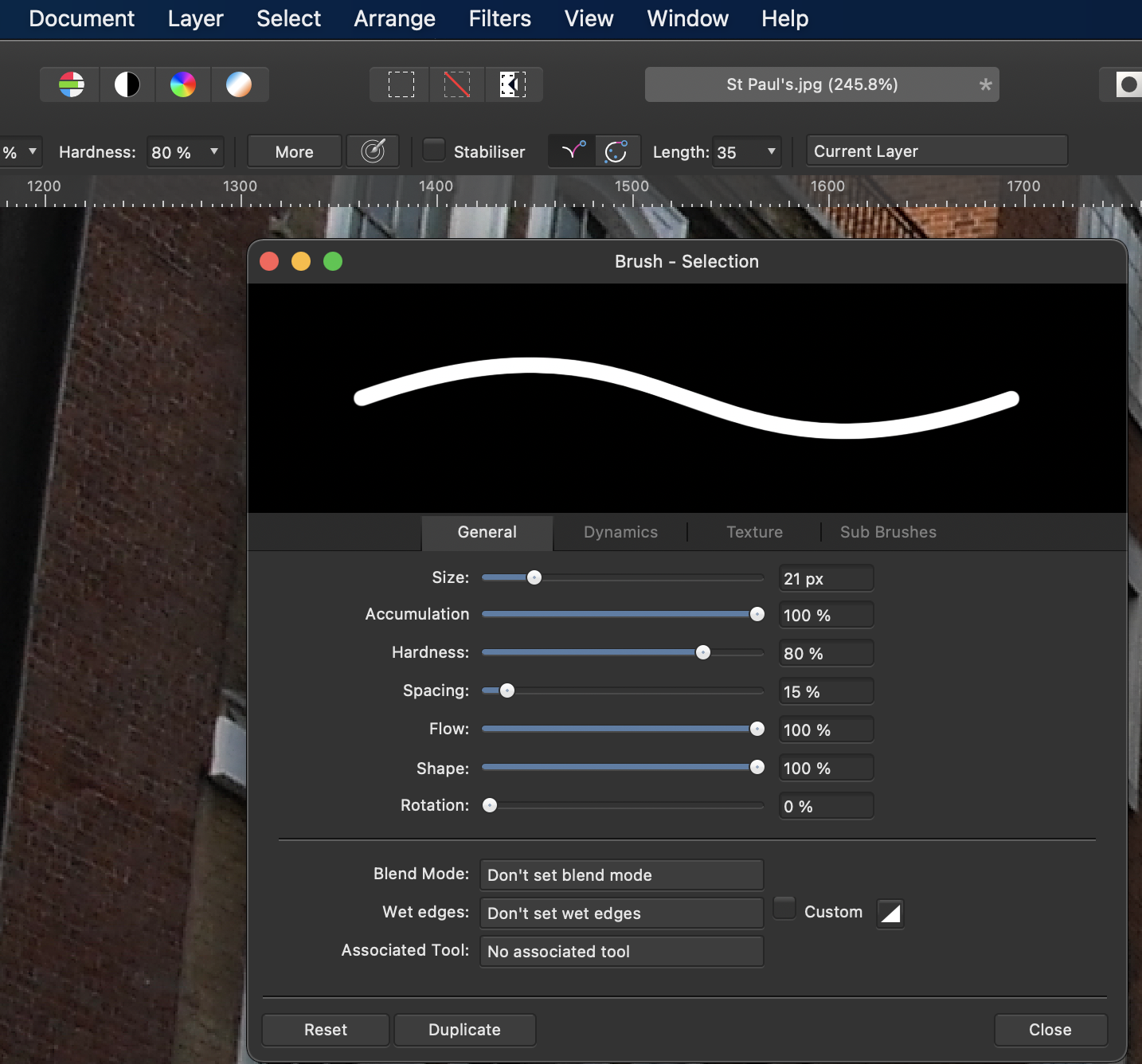Image resolution: width=1142 pixels, height=1064 pixels.
Task: Open the Filters menu
Action: point(499,18)
